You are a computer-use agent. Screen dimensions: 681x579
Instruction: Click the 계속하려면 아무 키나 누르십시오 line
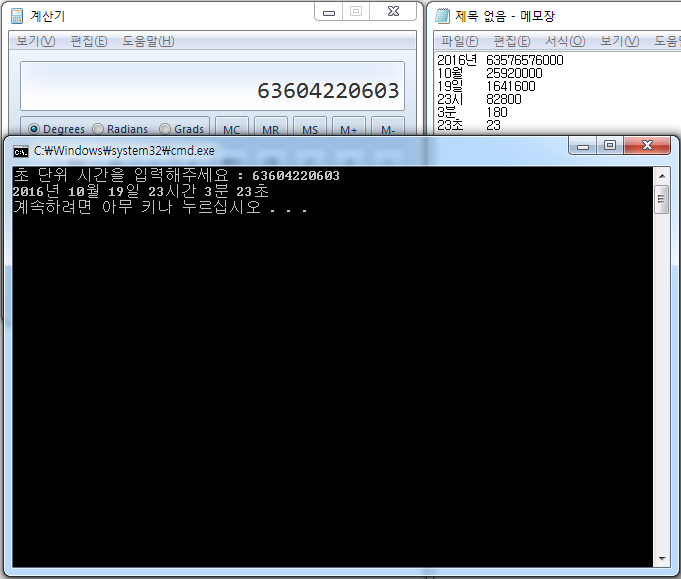click(x=160, y=207)
